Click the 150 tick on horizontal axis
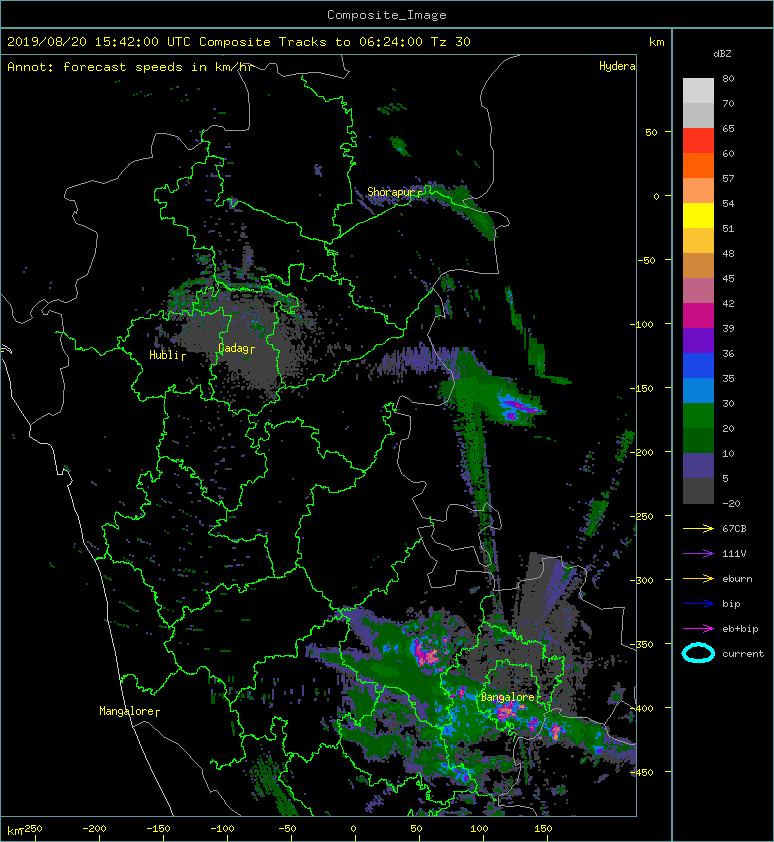Screen dimensions: 774x842 click(x=543, y=829)
